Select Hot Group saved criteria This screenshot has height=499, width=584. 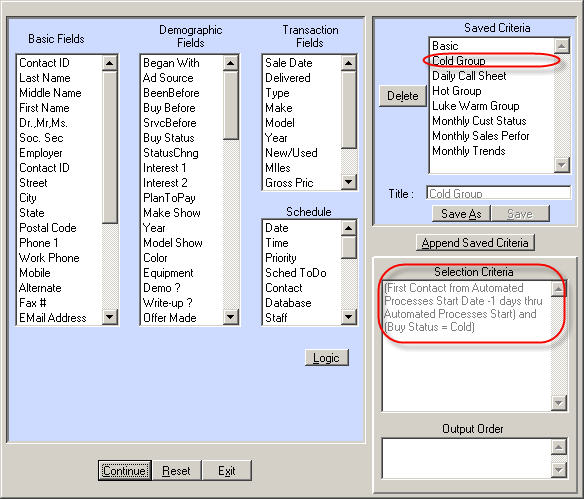coord(456,91)
